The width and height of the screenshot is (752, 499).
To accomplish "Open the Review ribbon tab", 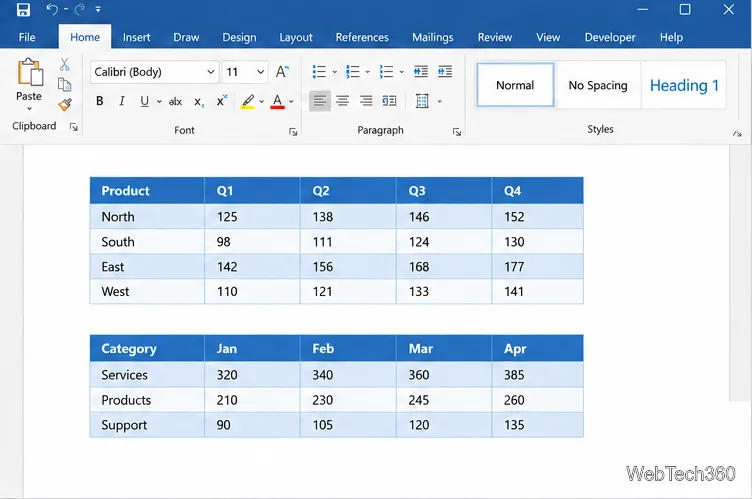I will tap(494, 37).
